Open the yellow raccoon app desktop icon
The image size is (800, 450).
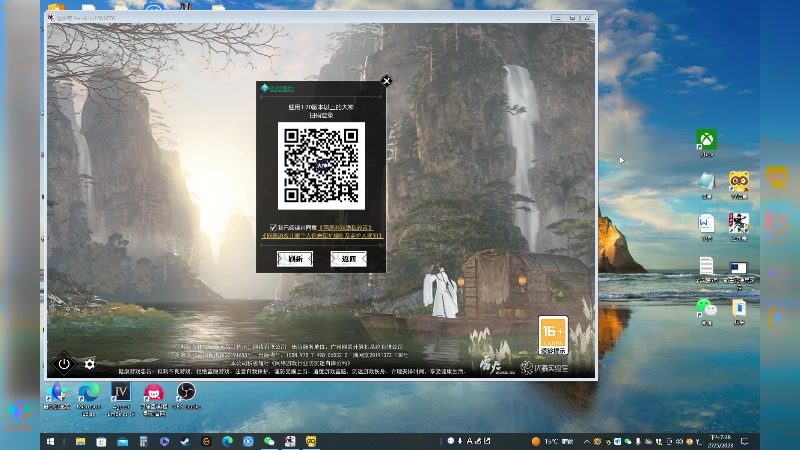739,185
